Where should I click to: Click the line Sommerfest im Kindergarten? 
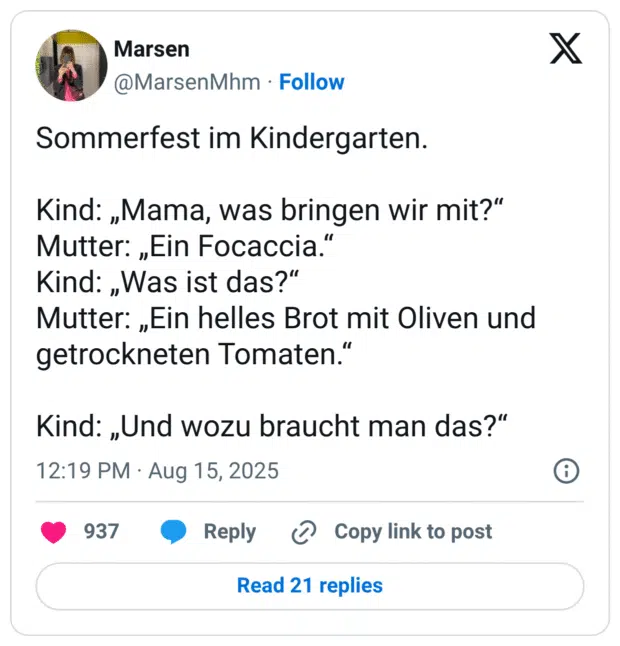pyautogui.click(x=231, y=139)
